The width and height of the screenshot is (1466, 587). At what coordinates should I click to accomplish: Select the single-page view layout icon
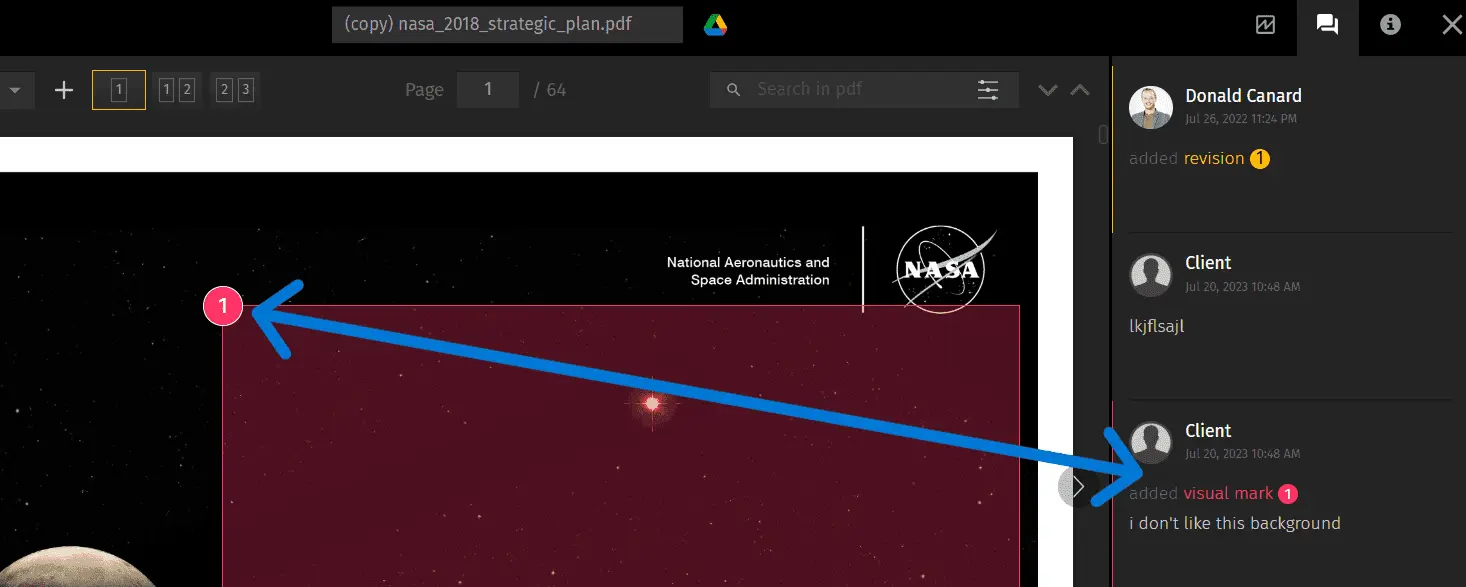[x=118, y=89]
